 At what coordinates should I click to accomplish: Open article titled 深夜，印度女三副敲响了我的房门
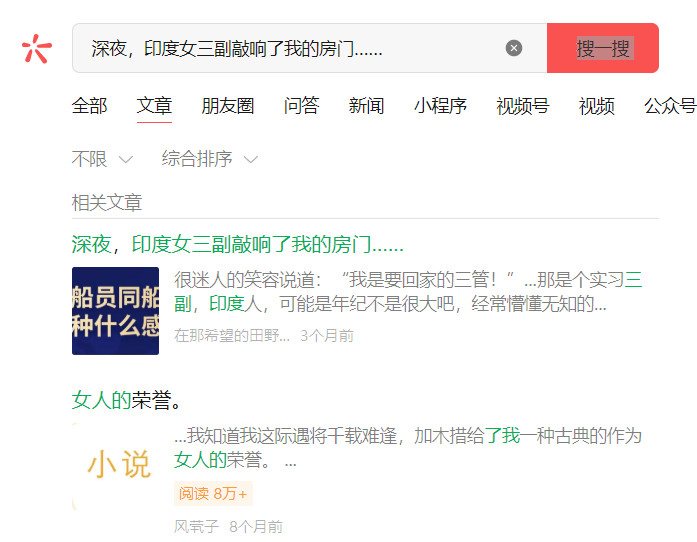237,245
